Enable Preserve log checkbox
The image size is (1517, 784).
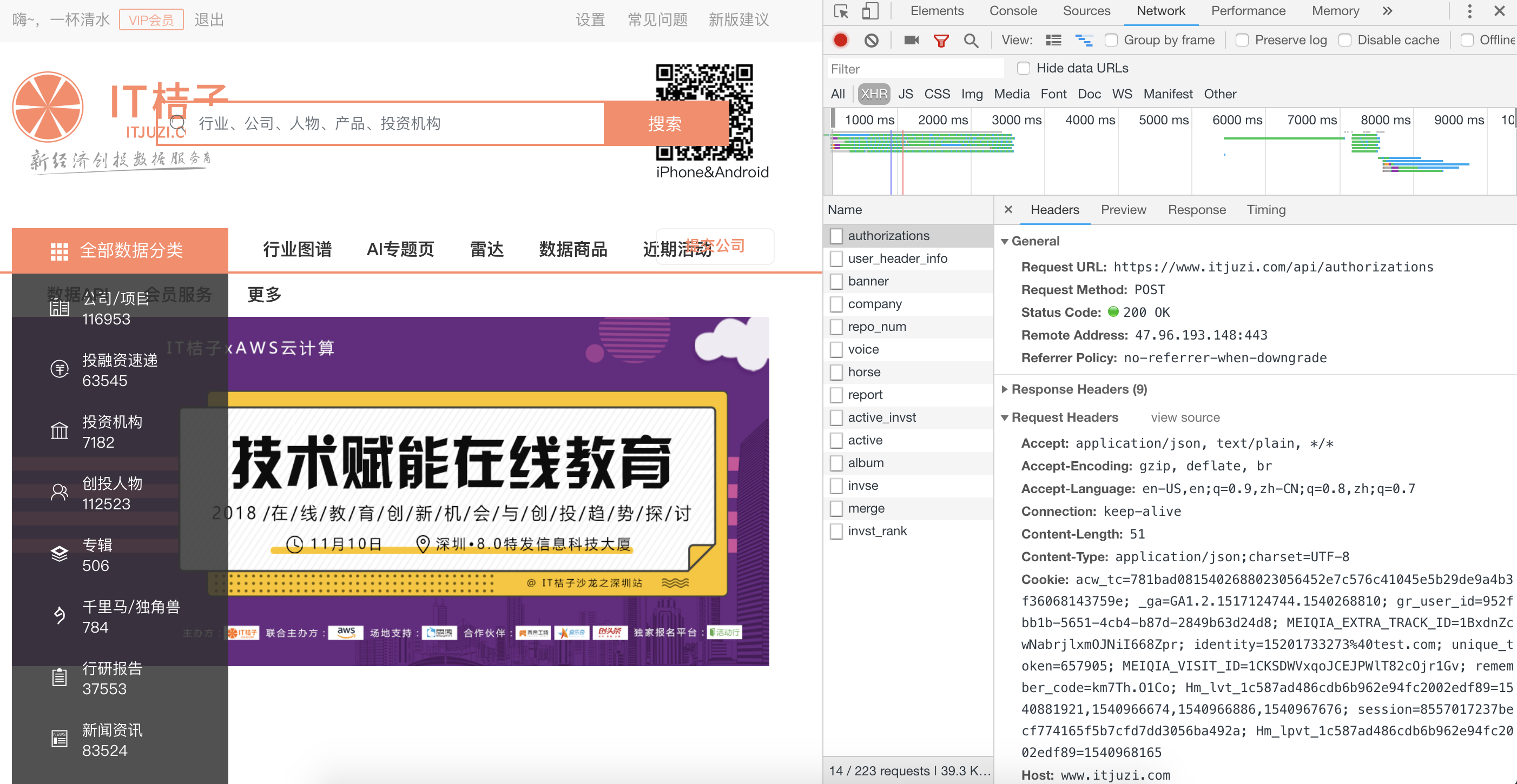[1242, 40]
